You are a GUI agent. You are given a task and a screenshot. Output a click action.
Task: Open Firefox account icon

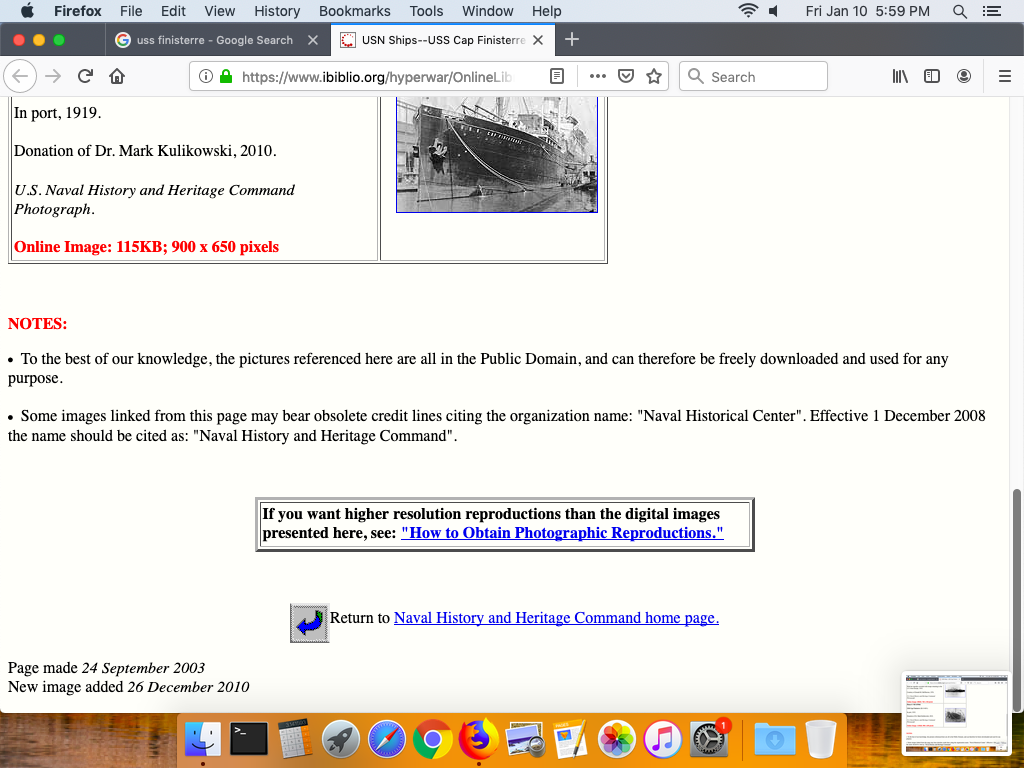coord(964,77)
